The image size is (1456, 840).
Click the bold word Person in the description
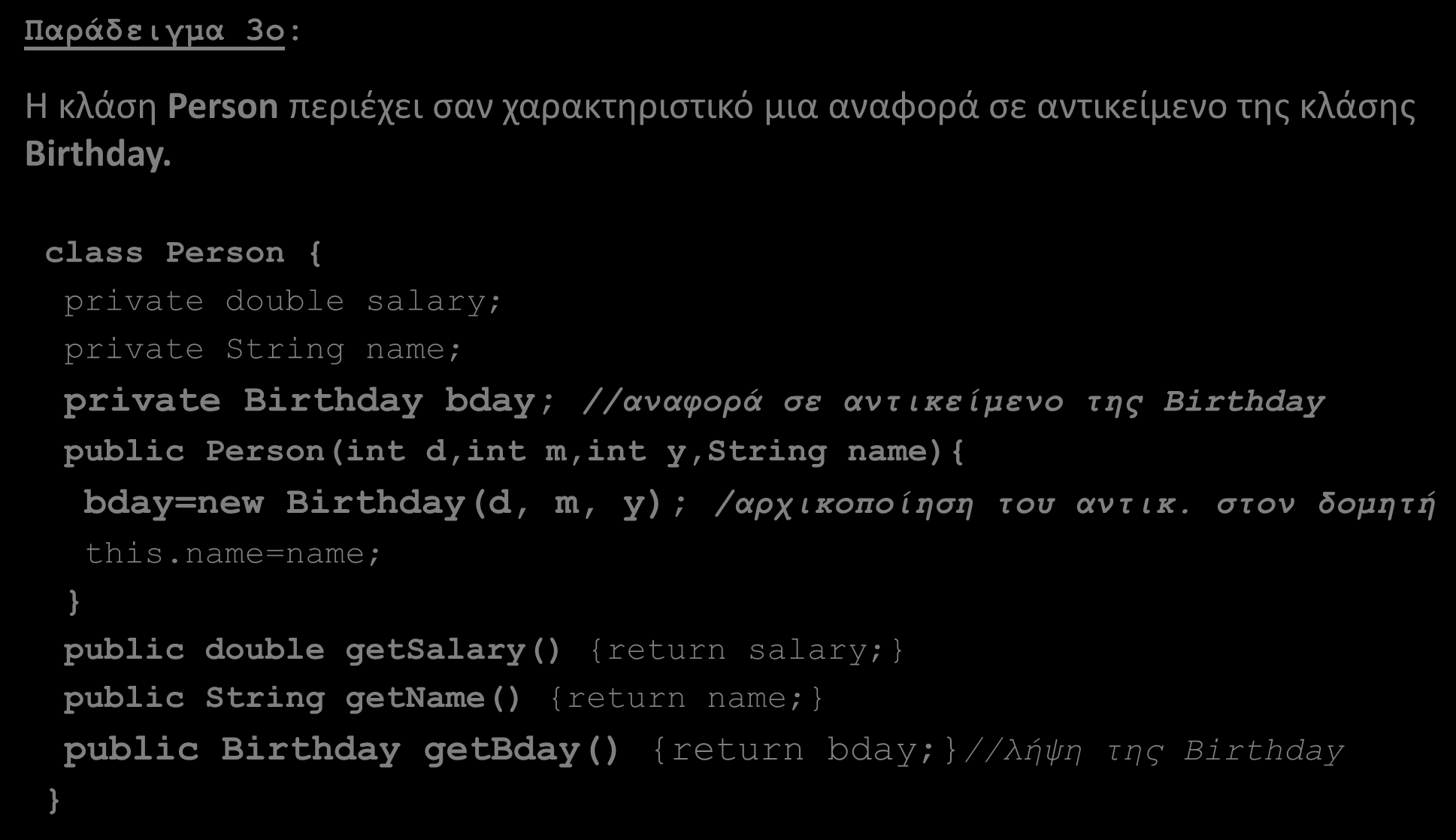click(223, 107)
